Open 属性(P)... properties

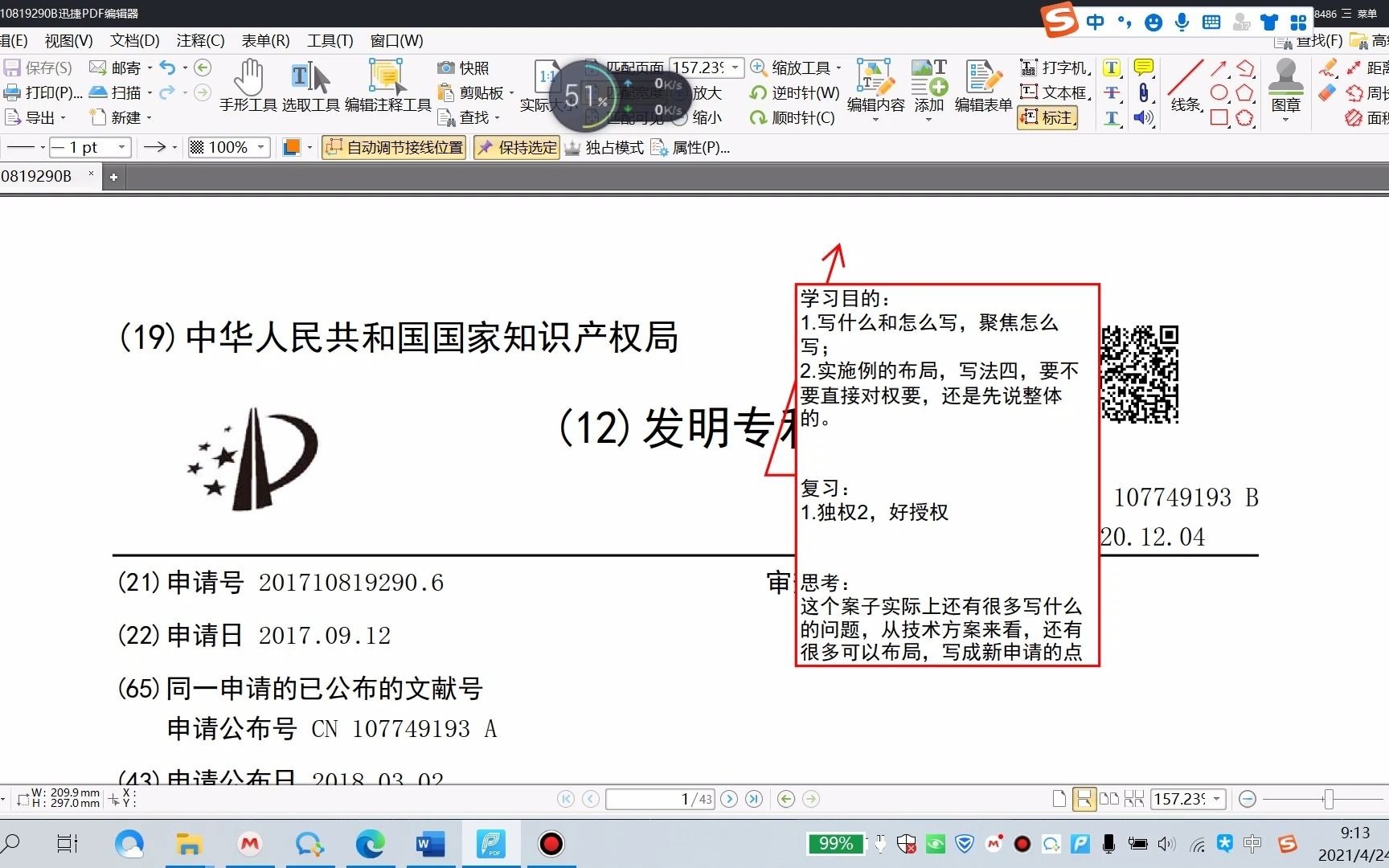[x=690, y=148]
